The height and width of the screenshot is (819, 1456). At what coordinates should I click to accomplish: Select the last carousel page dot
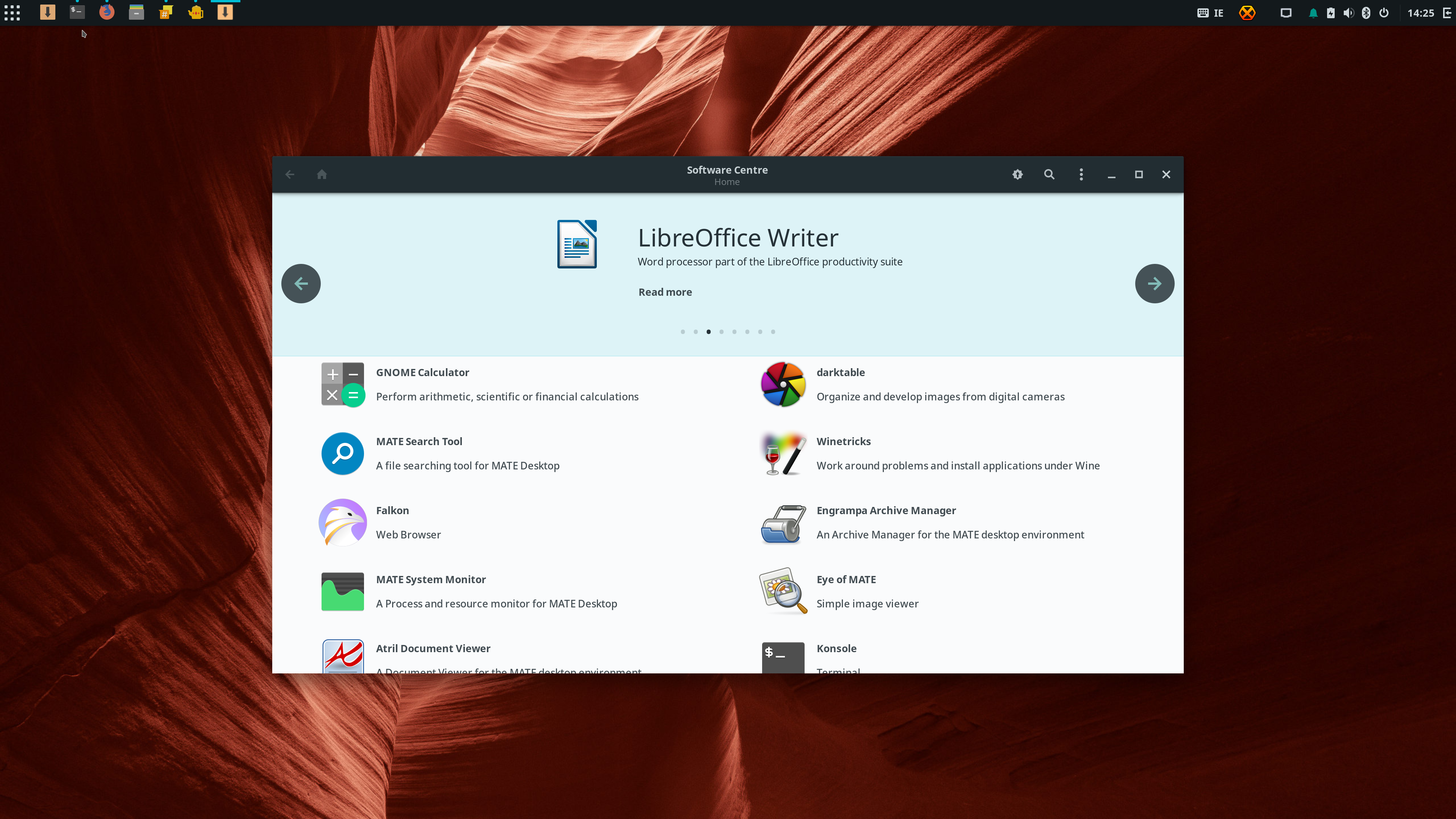tap(773, 332)
